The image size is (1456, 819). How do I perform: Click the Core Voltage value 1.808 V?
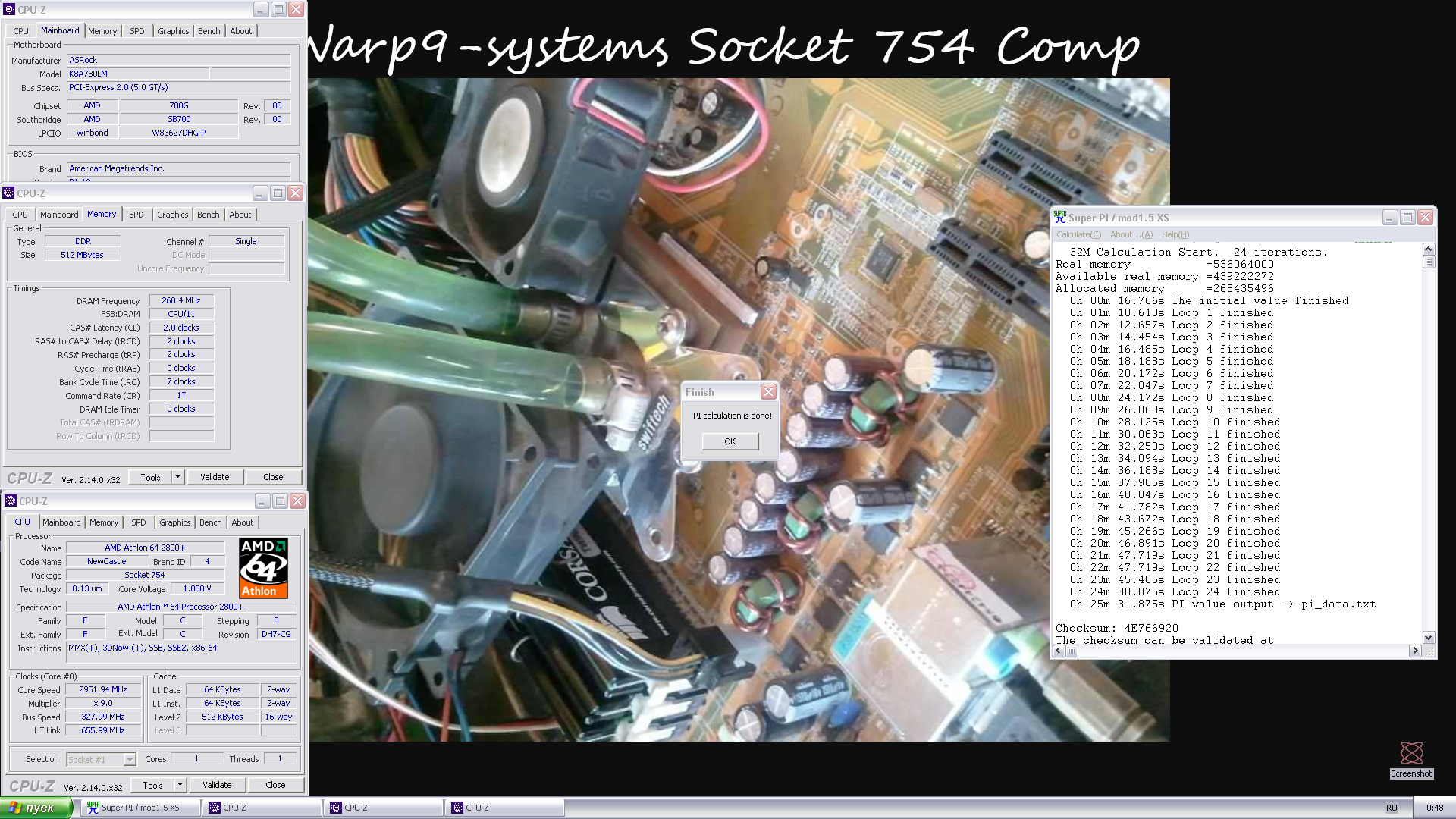point(197,588)
